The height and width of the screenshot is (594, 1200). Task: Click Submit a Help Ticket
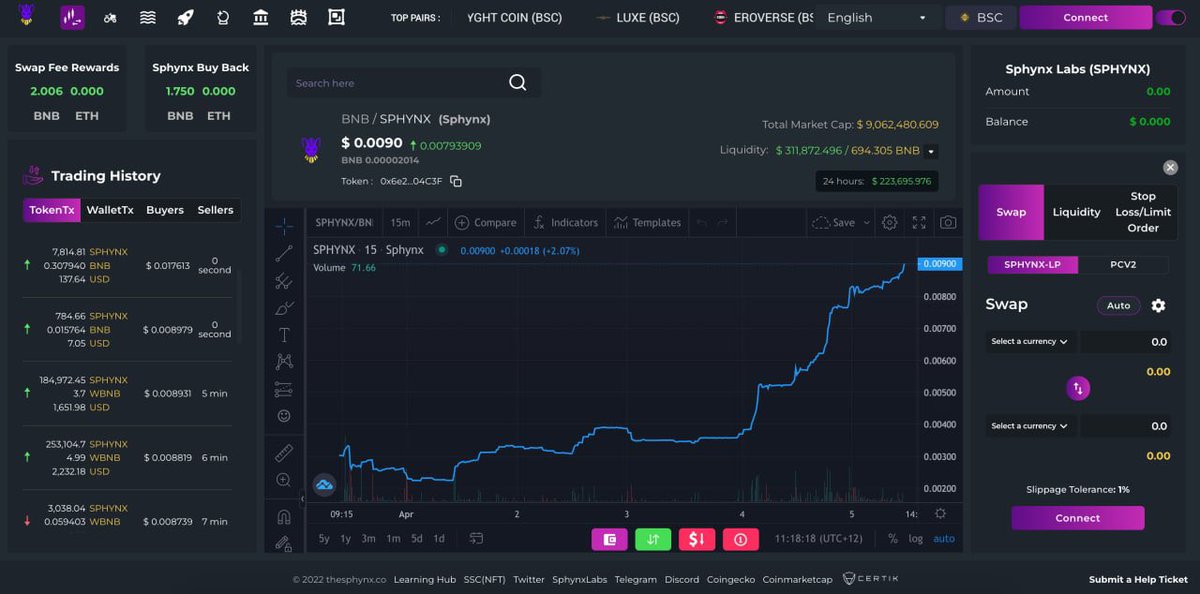coord(1138,579)
